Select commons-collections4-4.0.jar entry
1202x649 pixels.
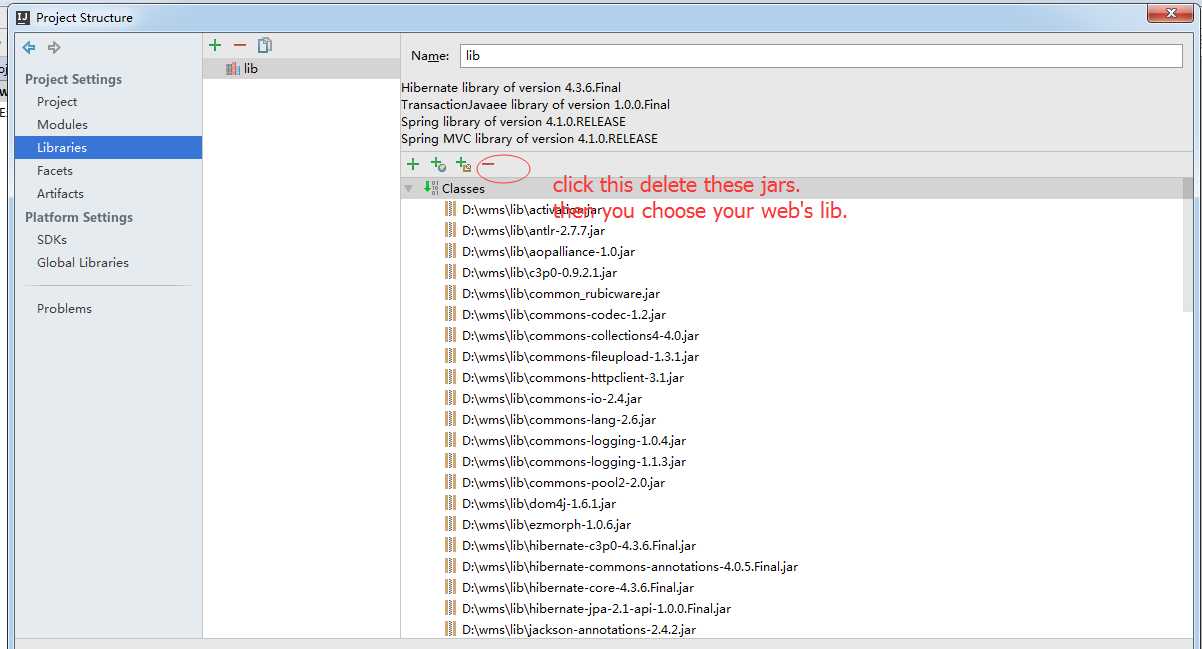(580, 335)
